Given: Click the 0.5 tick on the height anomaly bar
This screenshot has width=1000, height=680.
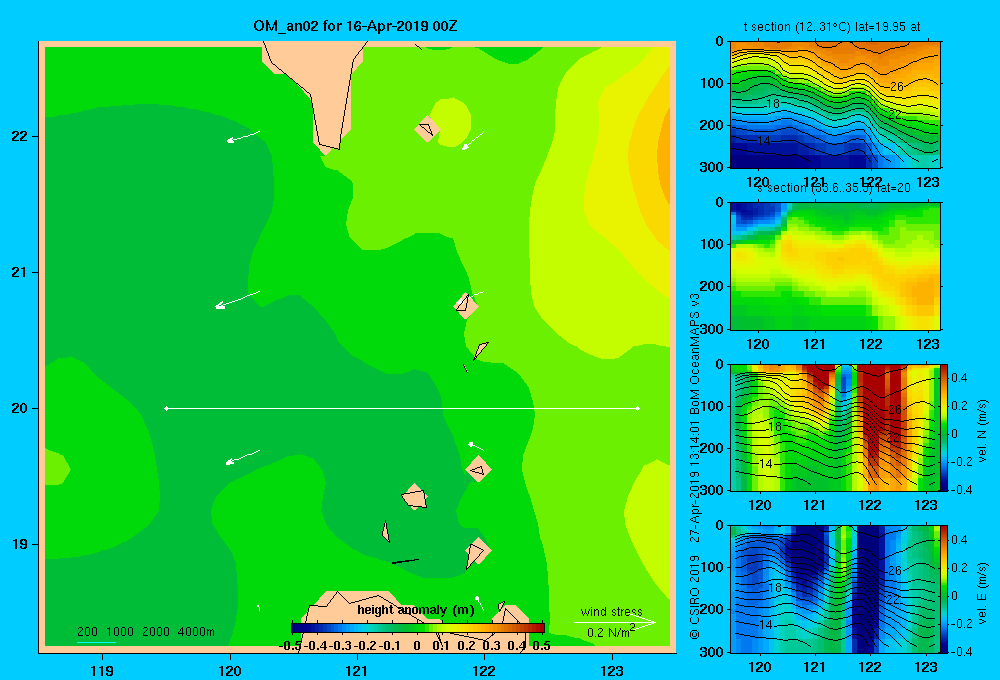Looking at the screenshot, I should (x=541, y=646).
